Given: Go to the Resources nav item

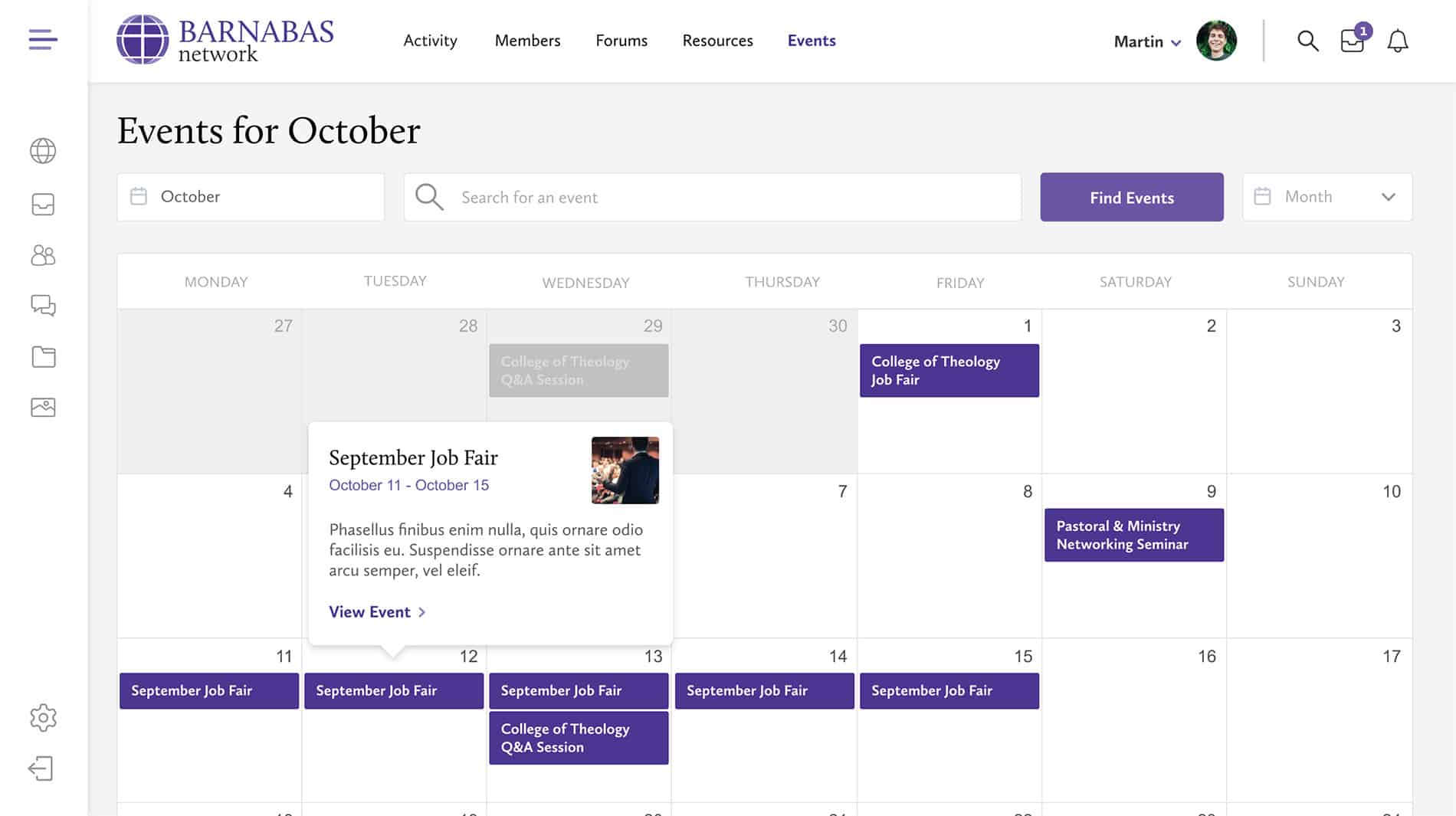Looking at the screenshot, I should [x=717, y=41].
